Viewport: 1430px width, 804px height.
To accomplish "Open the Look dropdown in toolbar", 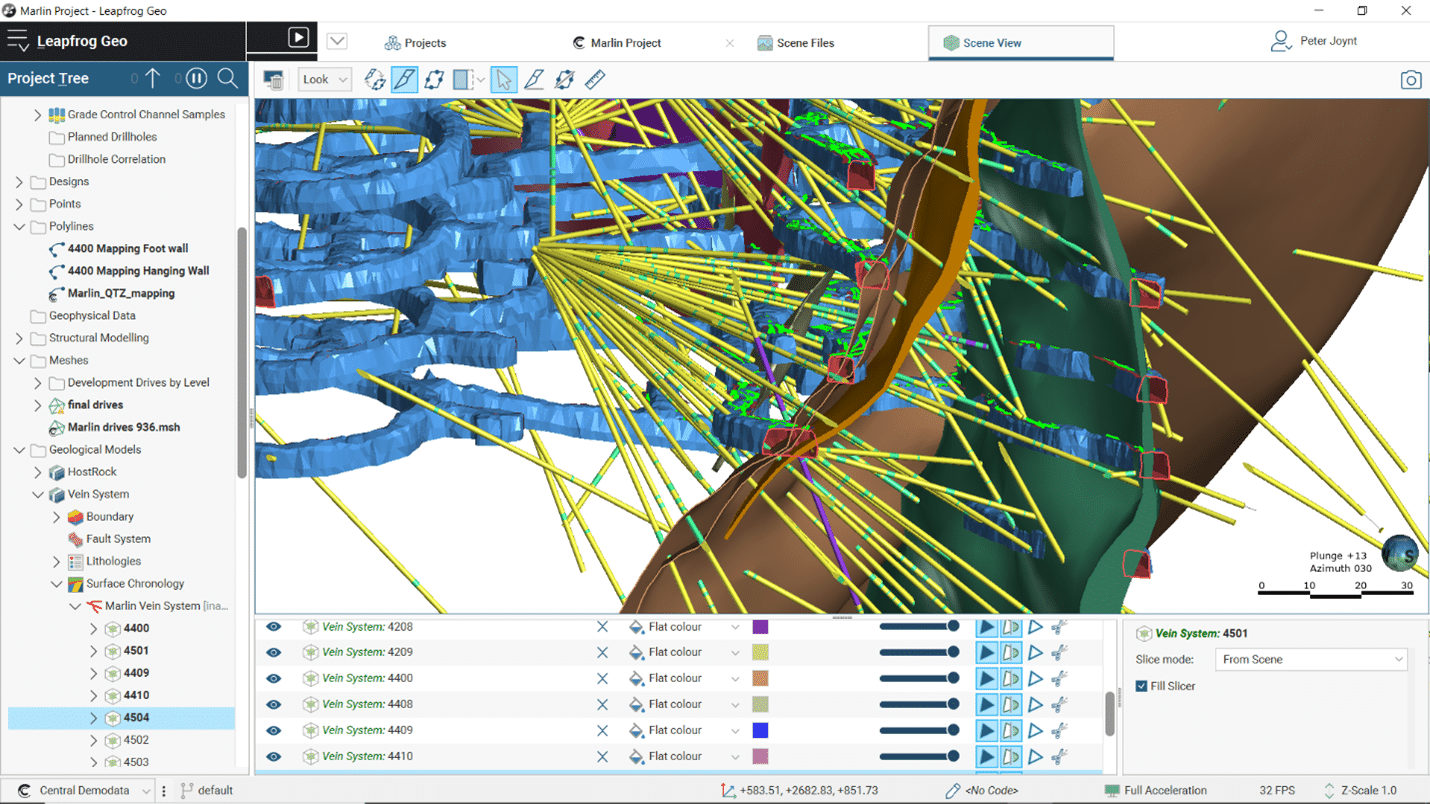I will (325, 80).
